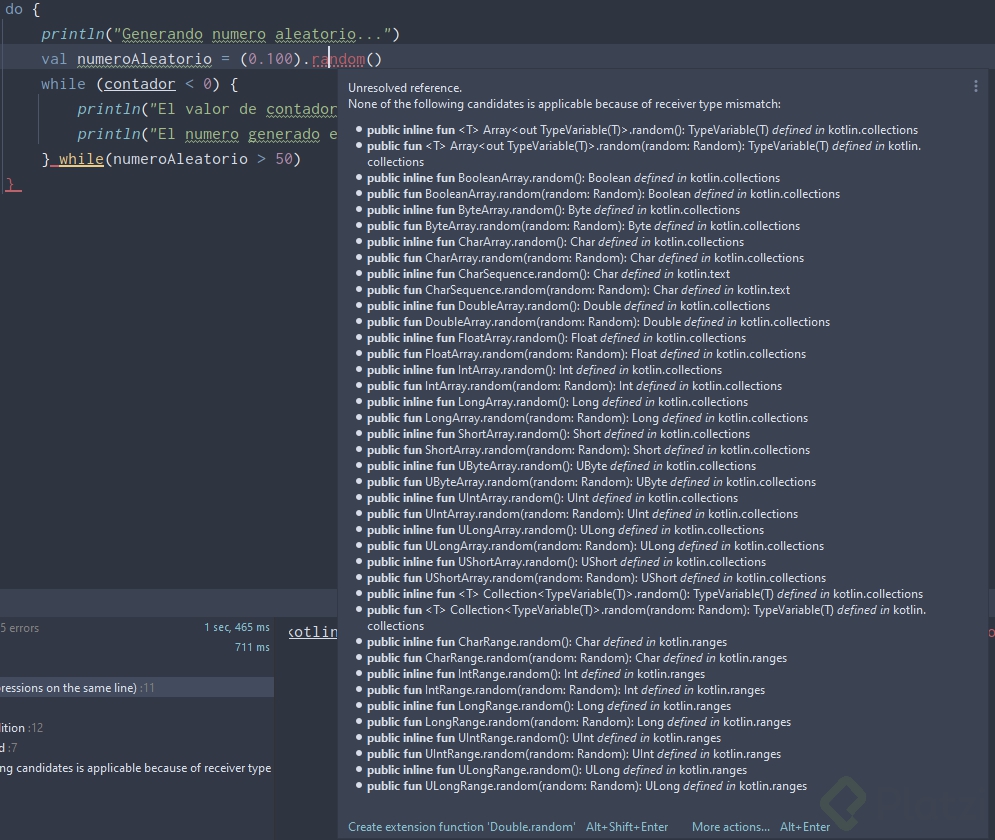
Task: Click the '5 errors' summary label
Action: 22,627
